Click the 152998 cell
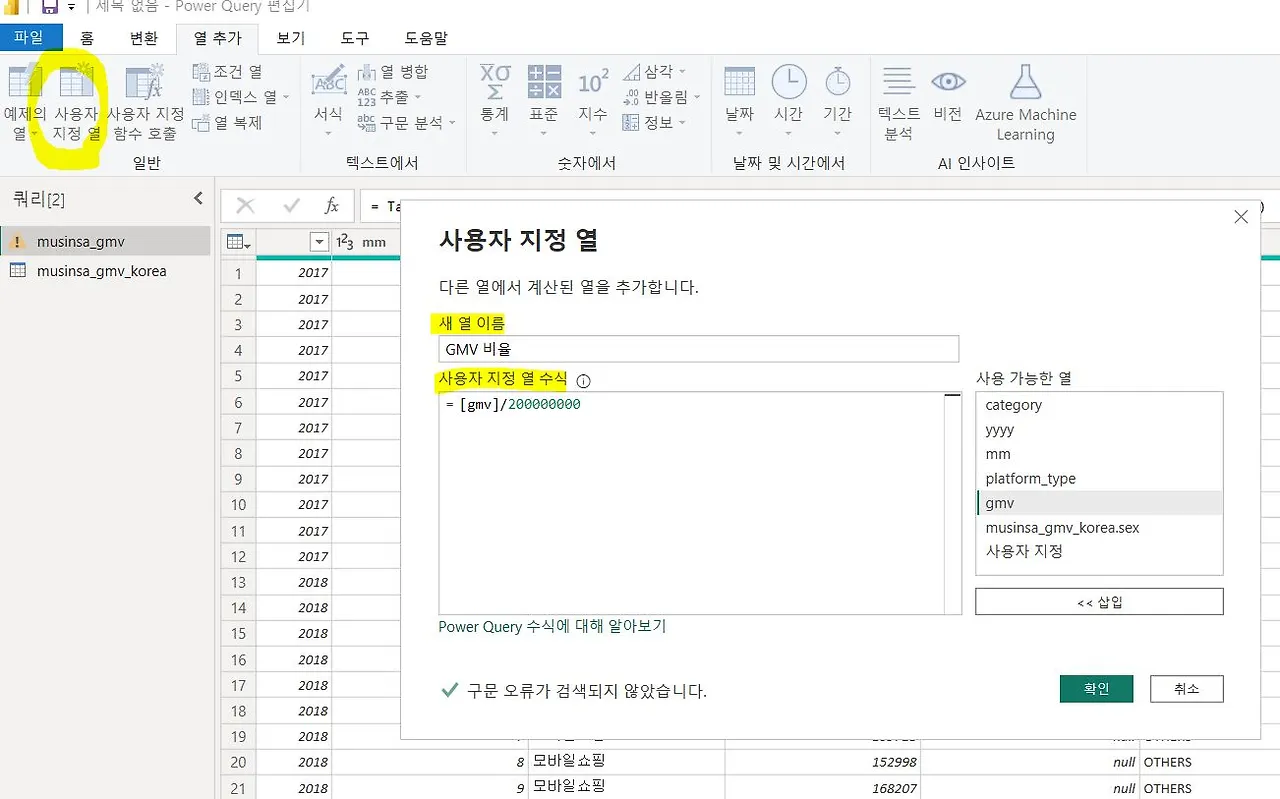This screenshot has width=1280, height=799. [x=822, y=762]
